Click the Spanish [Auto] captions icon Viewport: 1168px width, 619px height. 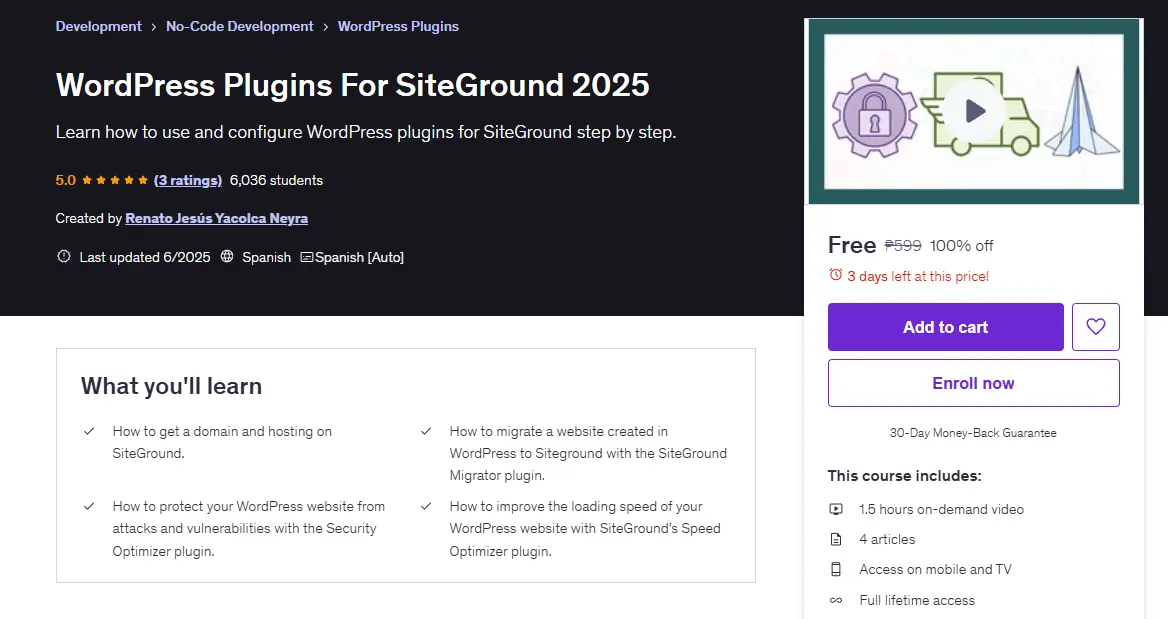(306, 257)
